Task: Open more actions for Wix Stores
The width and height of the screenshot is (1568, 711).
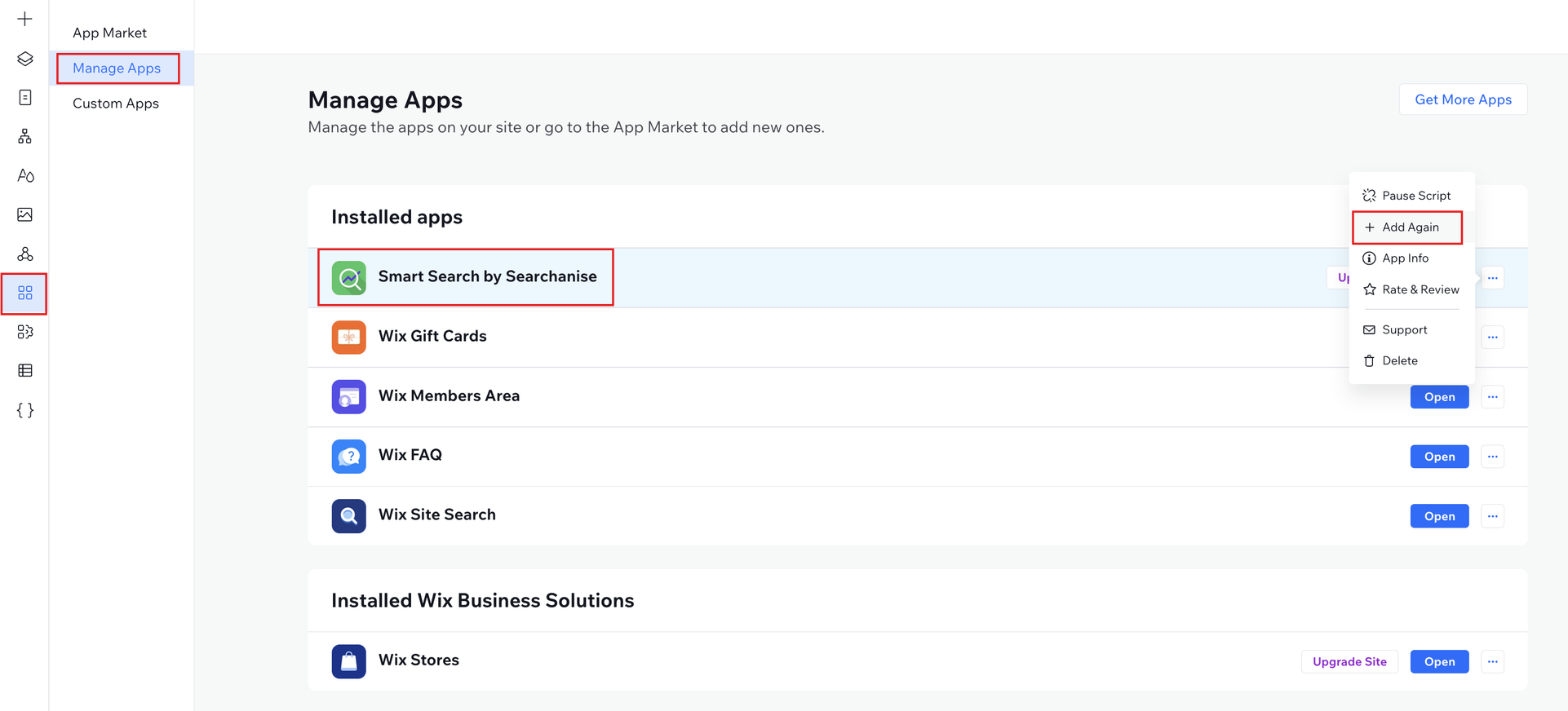Action: (x=1492, y=661)
